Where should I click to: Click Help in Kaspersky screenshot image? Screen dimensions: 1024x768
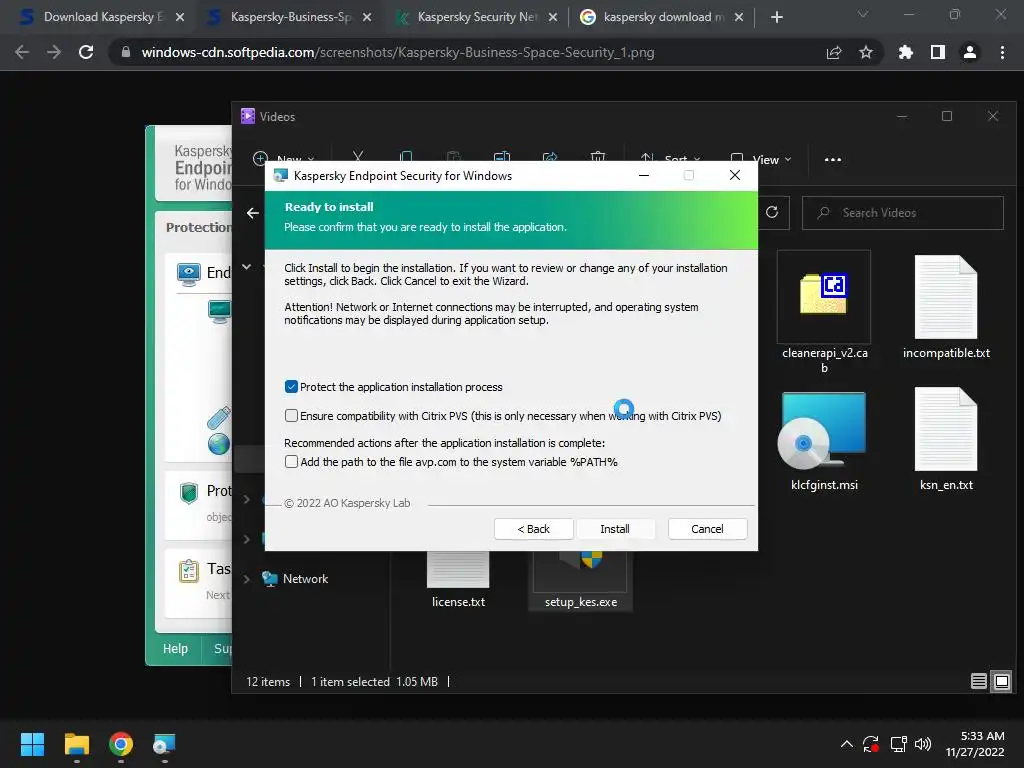(175, 648)
